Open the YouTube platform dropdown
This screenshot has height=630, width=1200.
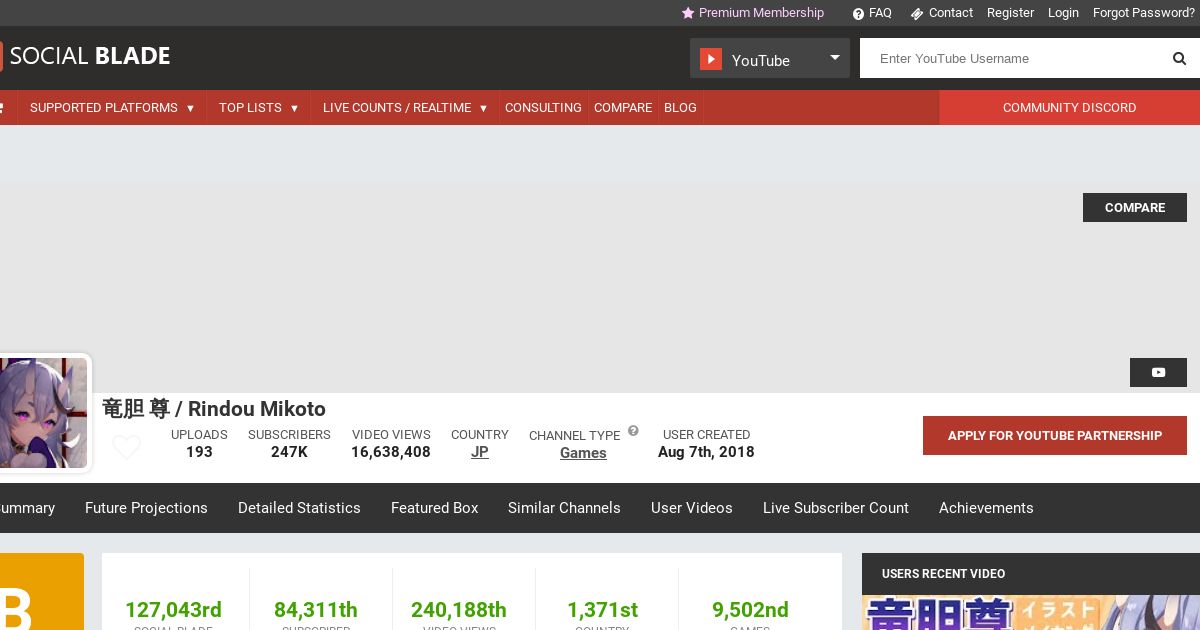click(x=770, y=58)
